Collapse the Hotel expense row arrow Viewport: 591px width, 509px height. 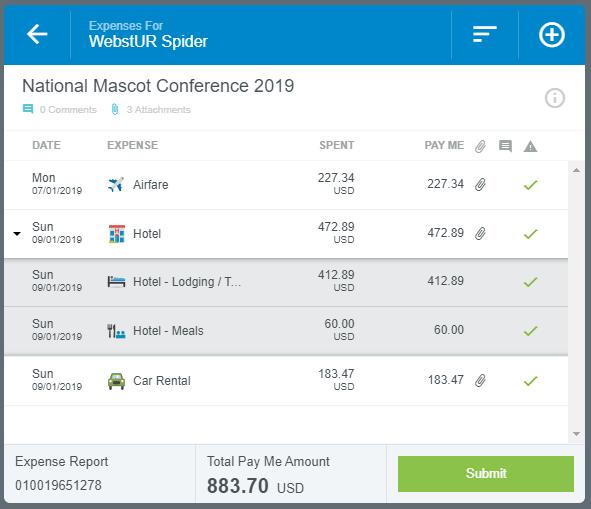pyautogui.click(x=17, y=234)
